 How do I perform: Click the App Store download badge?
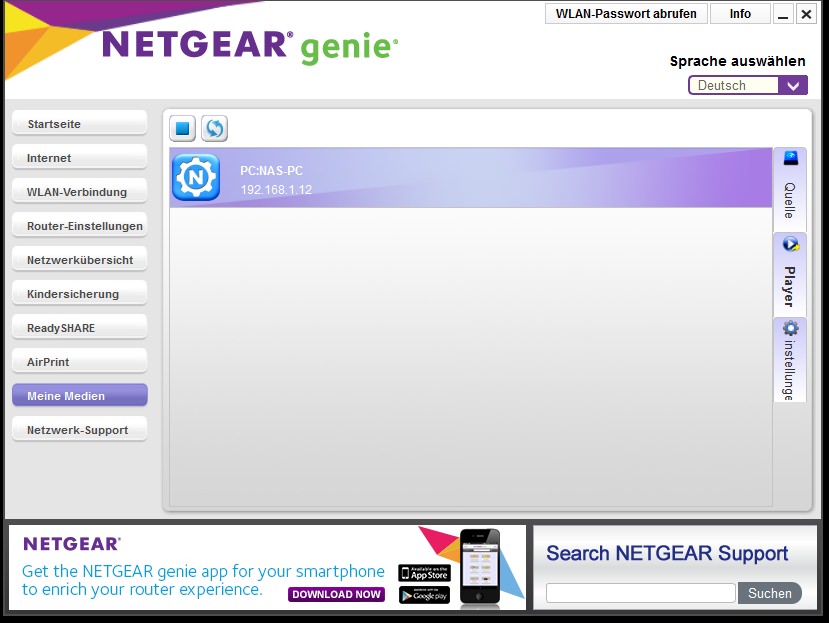424,573
